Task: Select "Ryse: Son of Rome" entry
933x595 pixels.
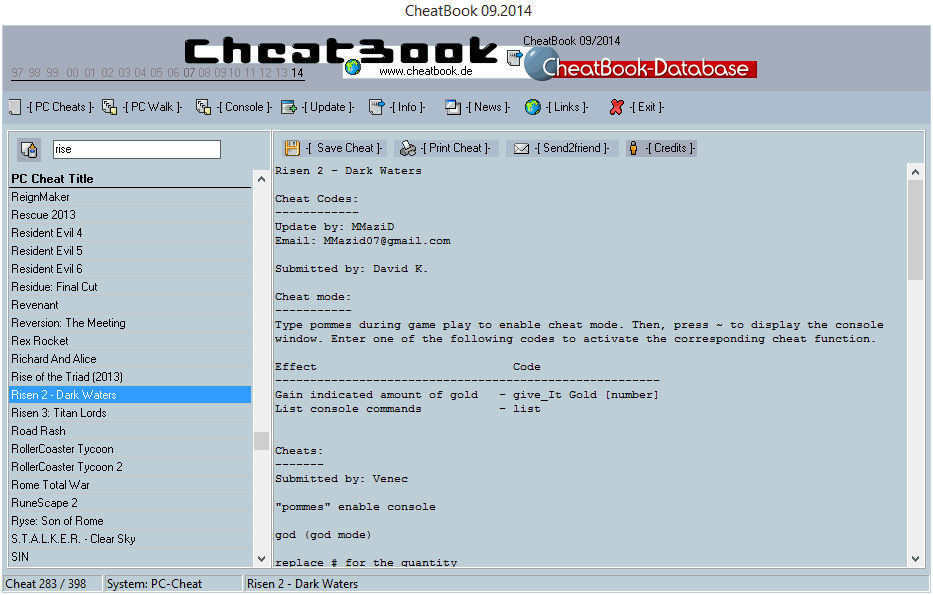Action: coord(130,521)
